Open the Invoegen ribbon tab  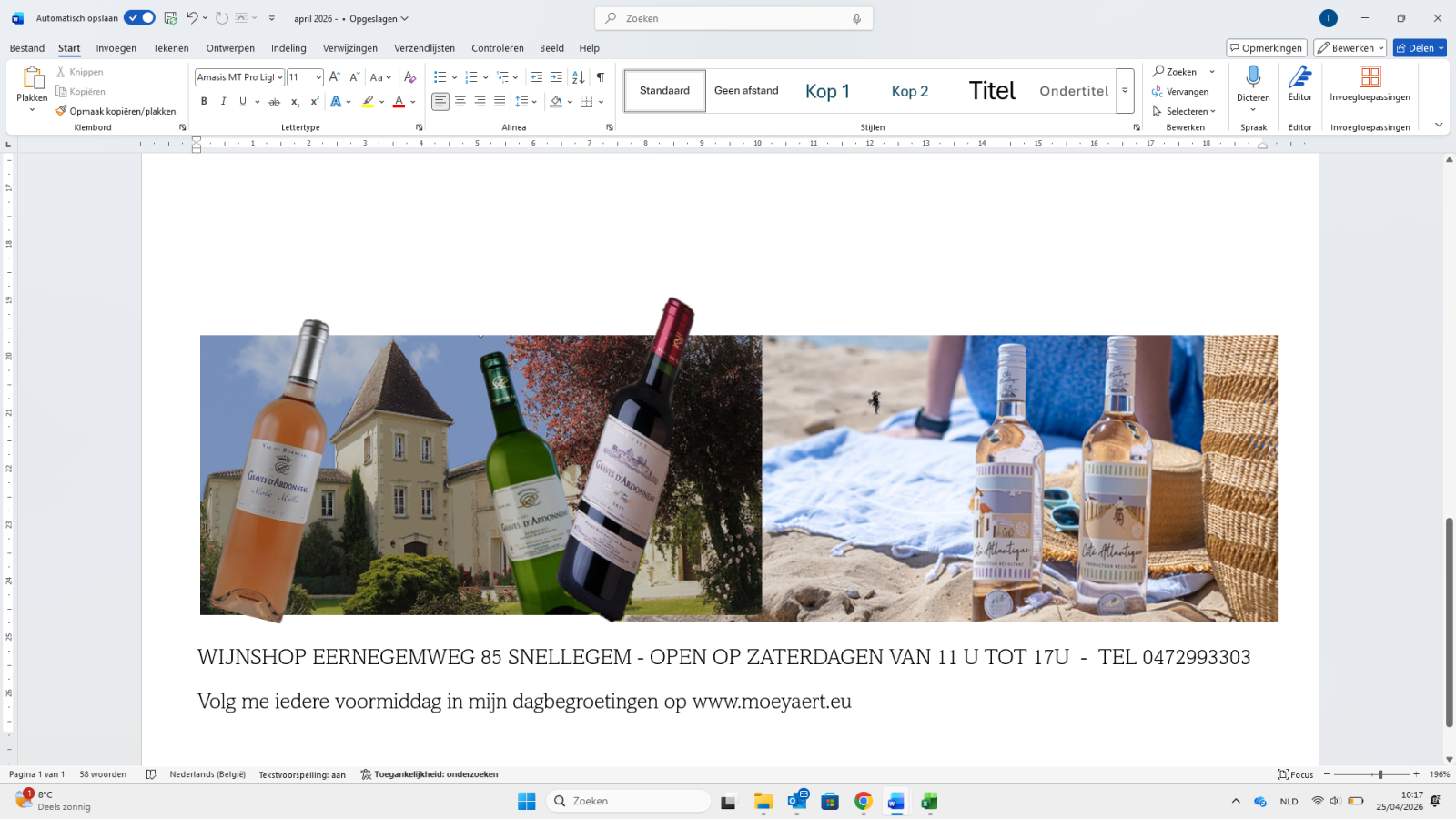point(116,48)
